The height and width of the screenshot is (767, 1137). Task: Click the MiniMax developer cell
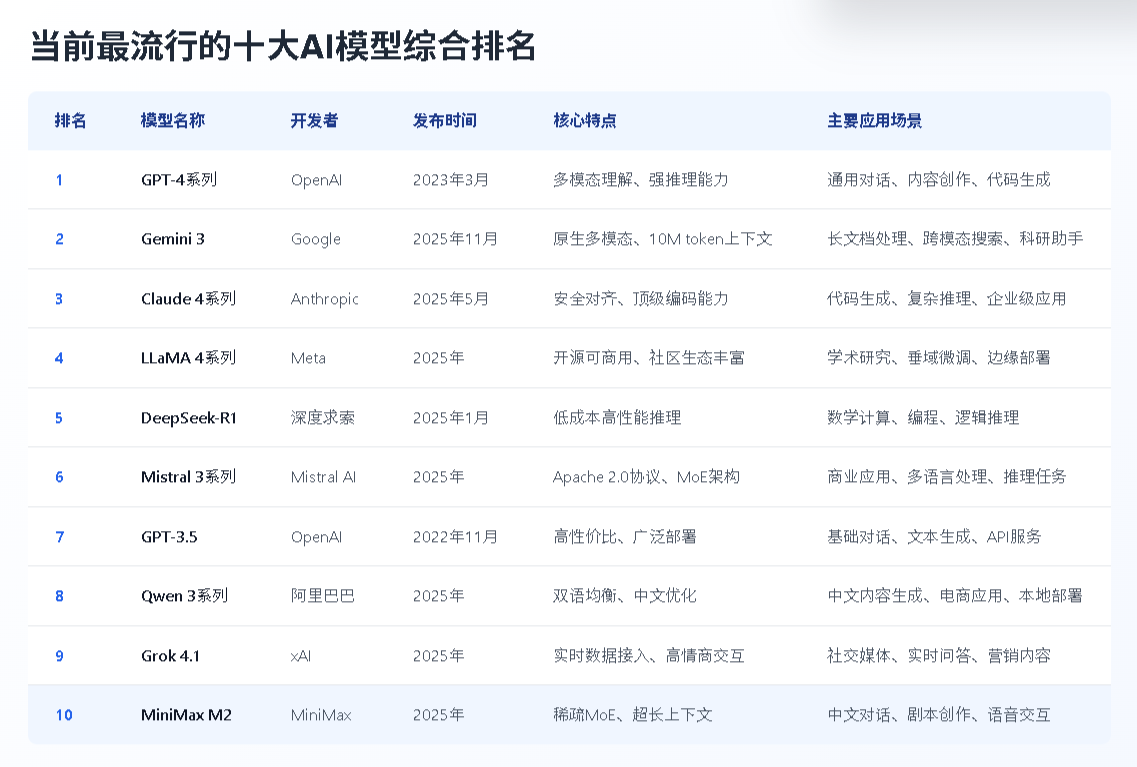pos(321,715)
